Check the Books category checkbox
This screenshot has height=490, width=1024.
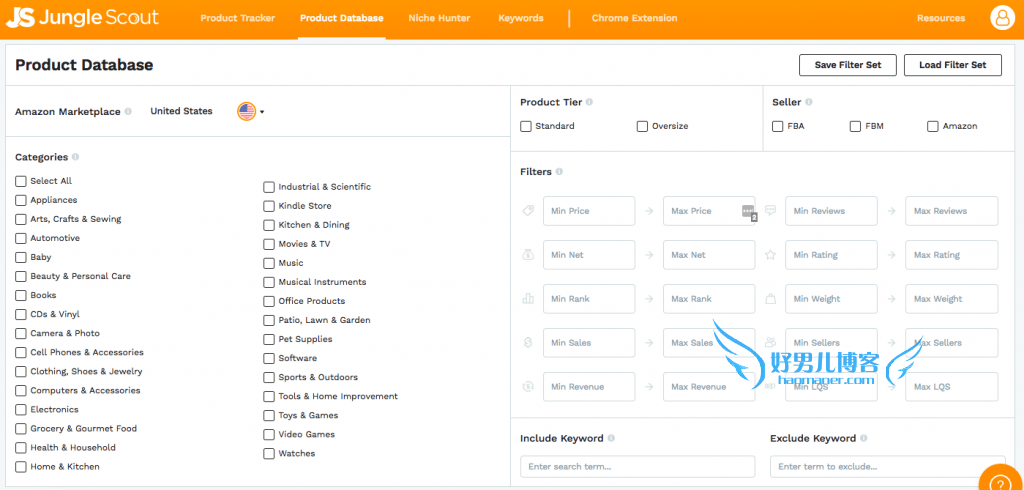(21, 295)
